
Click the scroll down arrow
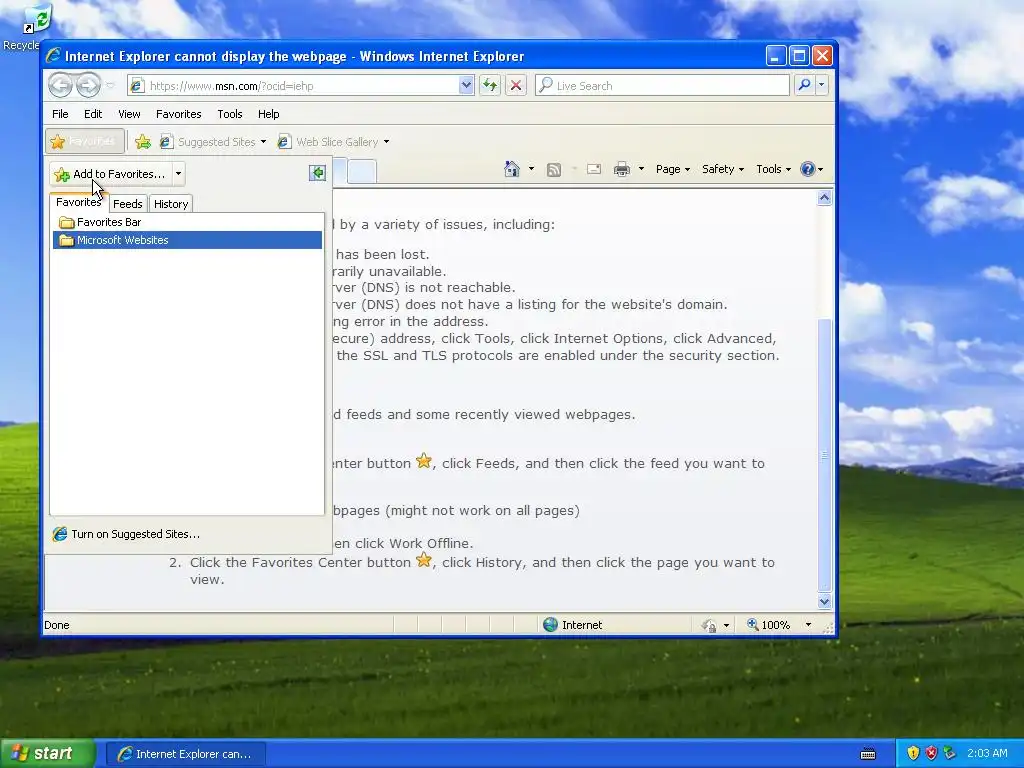pyautogui.click(x=824, y=601)
